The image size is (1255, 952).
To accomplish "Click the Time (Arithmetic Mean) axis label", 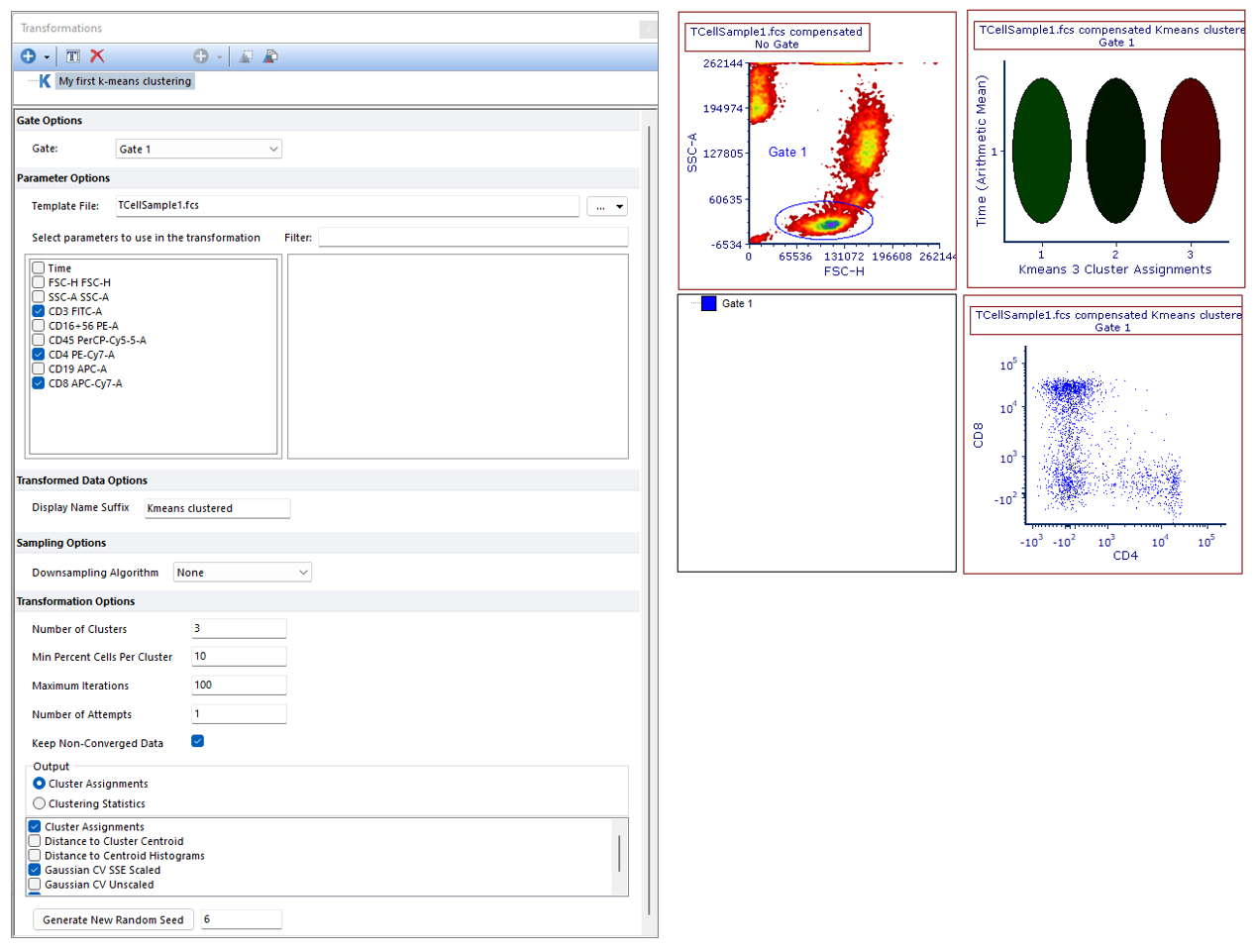I will point(982,151).
